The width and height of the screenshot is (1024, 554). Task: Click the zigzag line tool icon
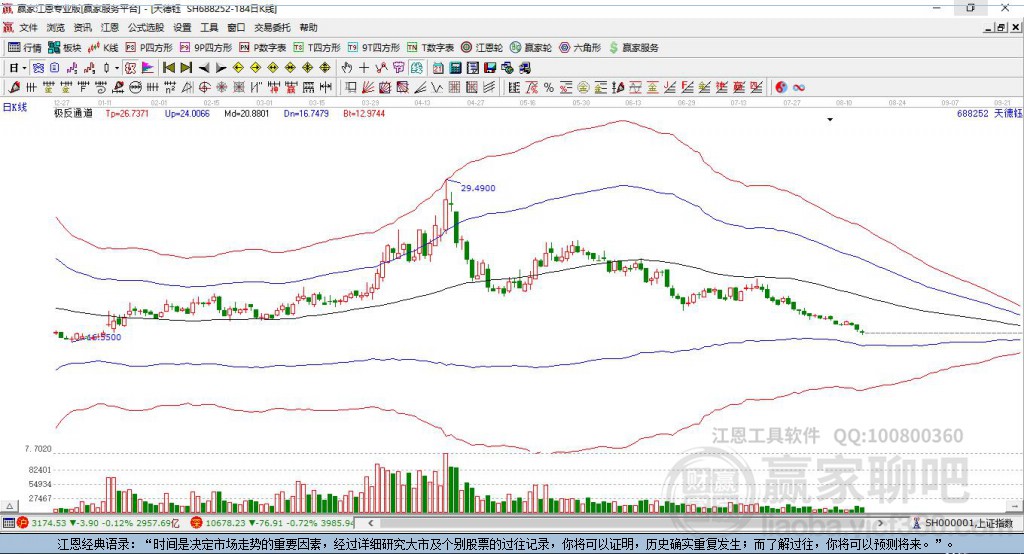(x=437, y=88)
